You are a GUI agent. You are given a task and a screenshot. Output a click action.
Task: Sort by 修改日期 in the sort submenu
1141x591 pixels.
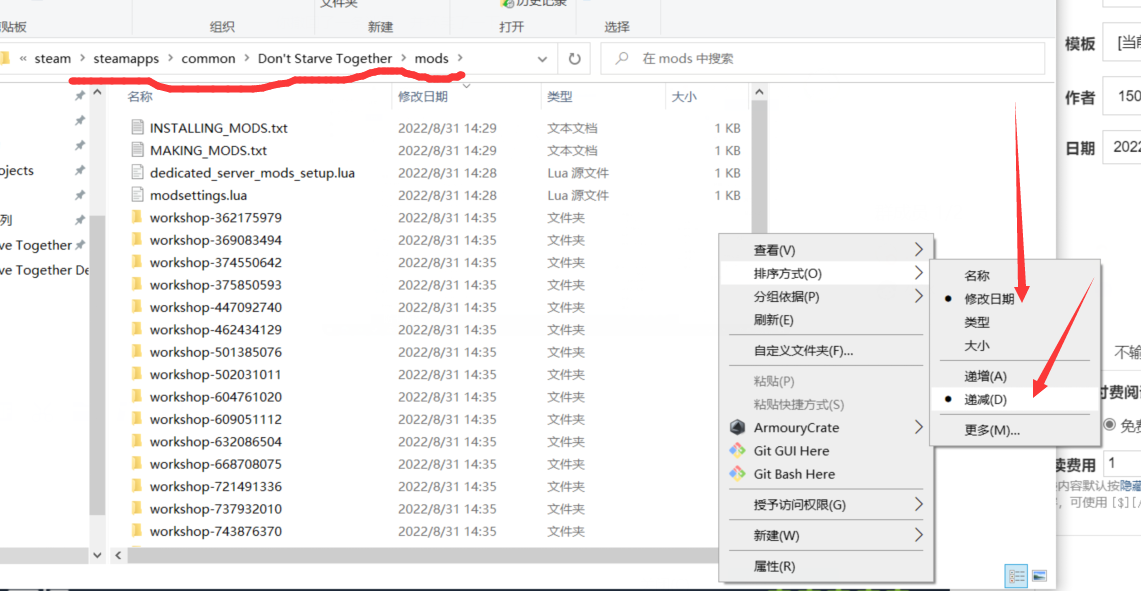(1015, 298)
